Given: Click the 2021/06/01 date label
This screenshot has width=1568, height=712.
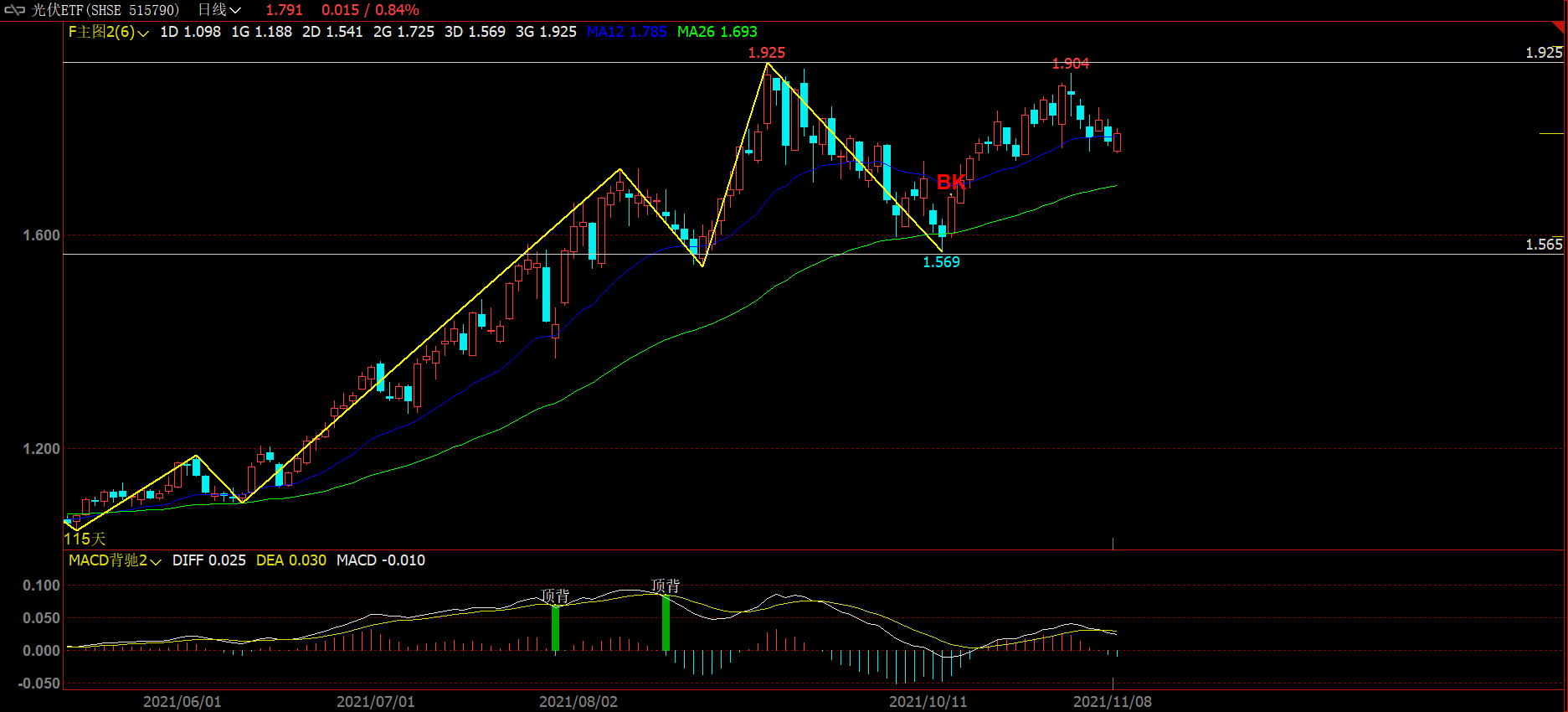Looking at the screenshot, I should 183,702.
